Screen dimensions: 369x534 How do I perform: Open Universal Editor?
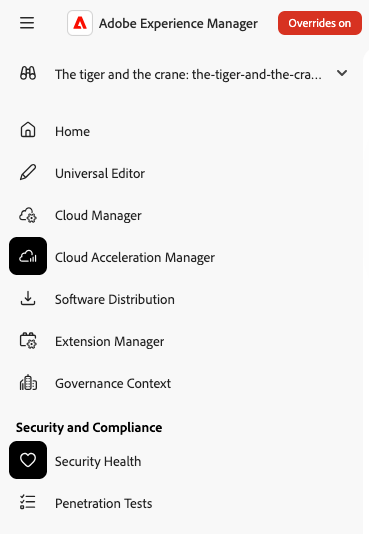tap(100, 173)
